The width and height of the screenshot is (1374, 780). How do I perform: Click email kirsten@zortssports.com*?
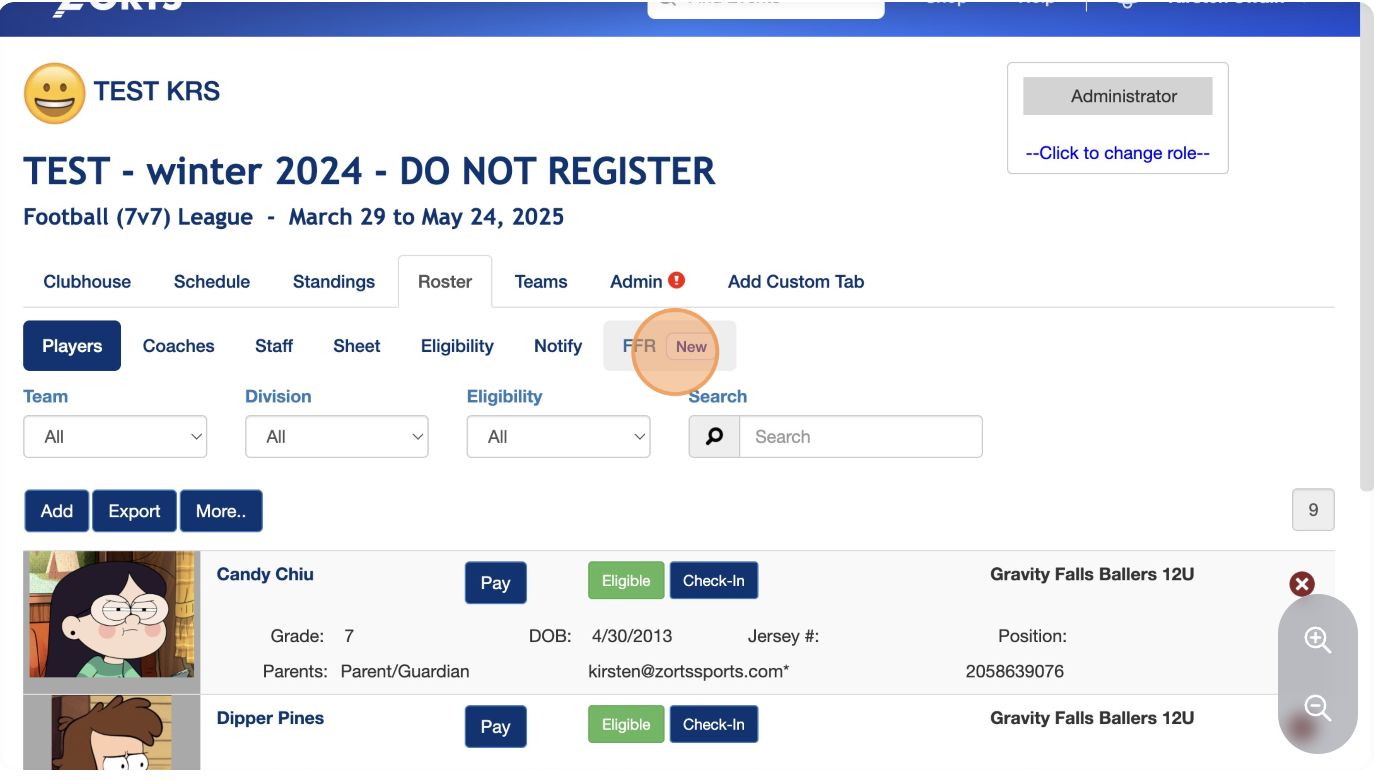coord(689,671)
